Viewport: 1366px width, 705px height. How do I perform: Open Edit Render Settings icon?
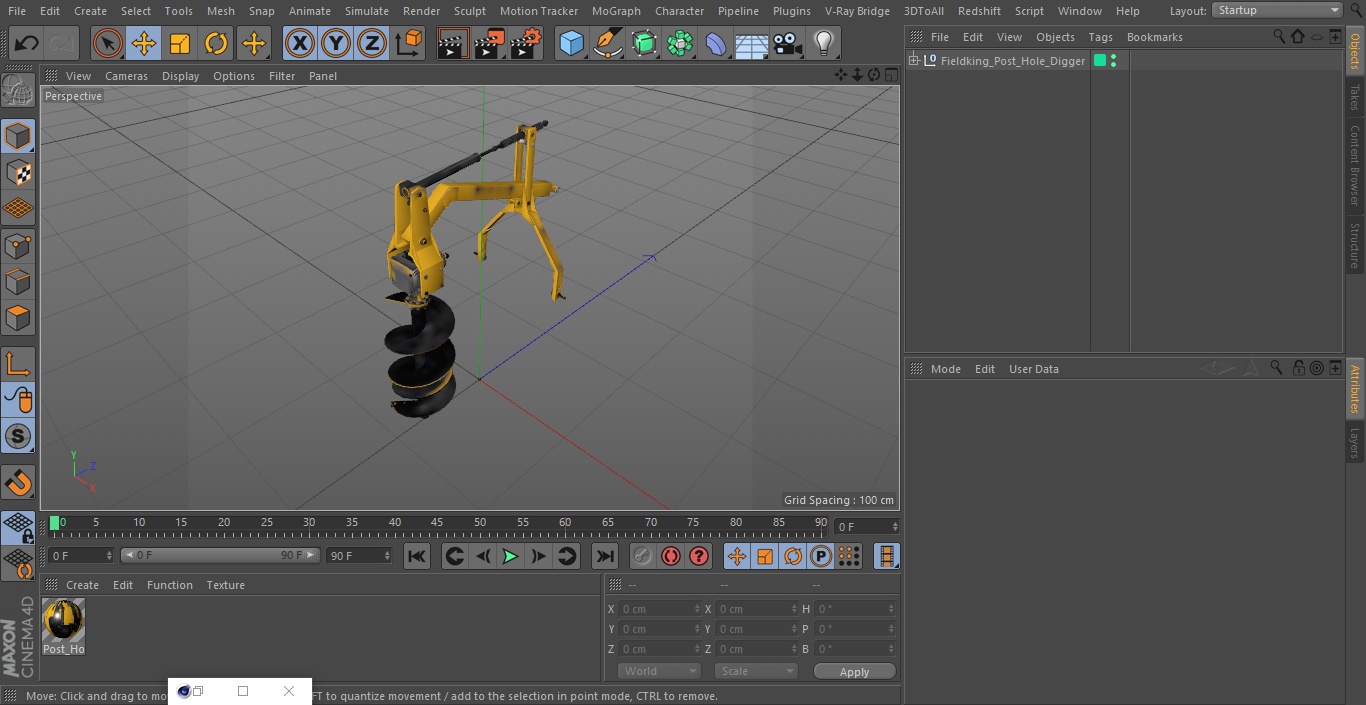tap(526, 43)
